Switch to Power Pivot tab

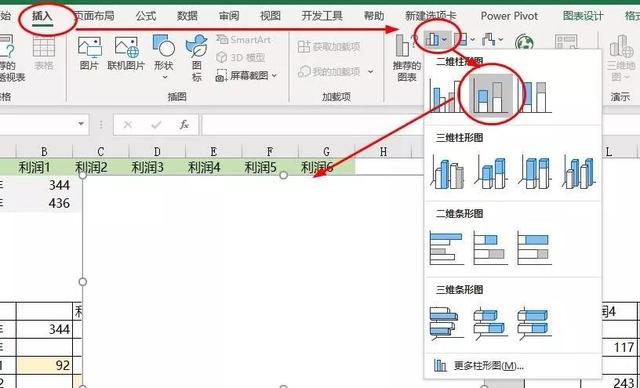pos(509,16)
